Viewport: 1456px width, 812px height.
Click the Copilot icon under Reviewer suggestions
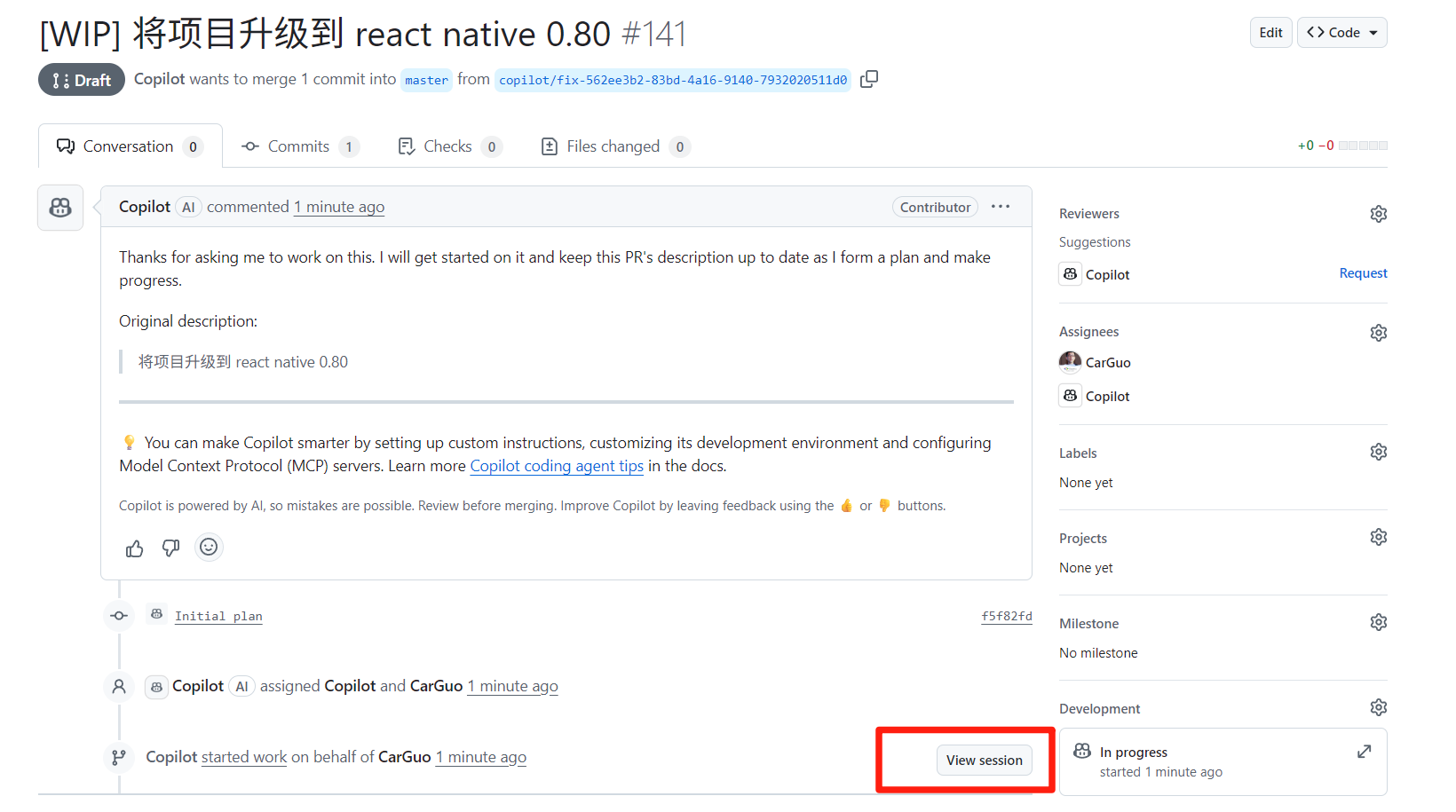pos(1070,274)
